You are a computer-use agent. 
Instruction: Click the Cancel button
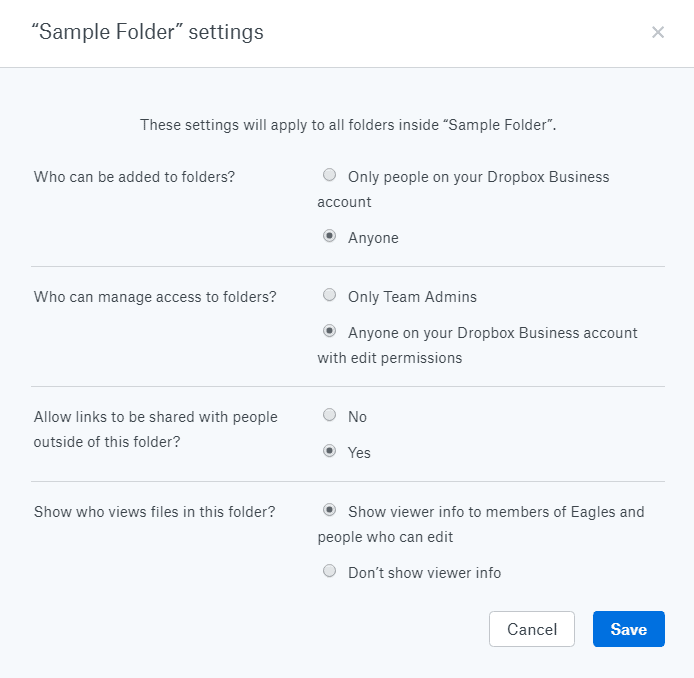tap(532, 629)
